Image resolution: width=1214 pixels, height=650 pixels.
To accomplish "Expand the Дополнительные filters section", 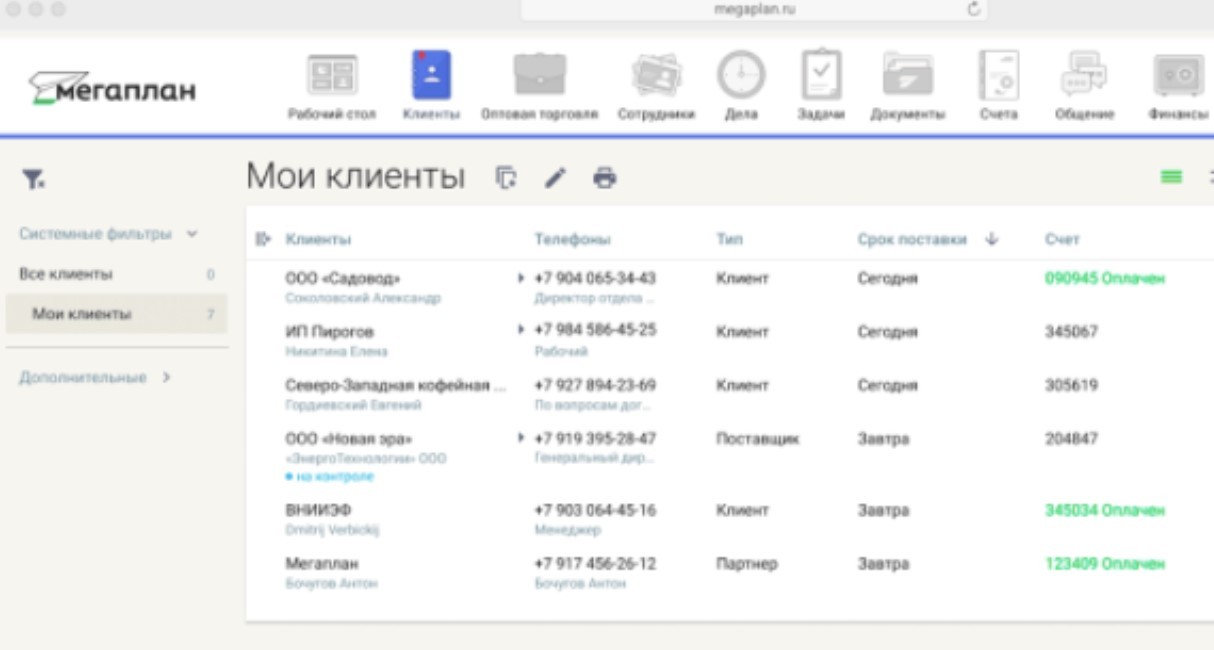I will (x=167, y=378).
